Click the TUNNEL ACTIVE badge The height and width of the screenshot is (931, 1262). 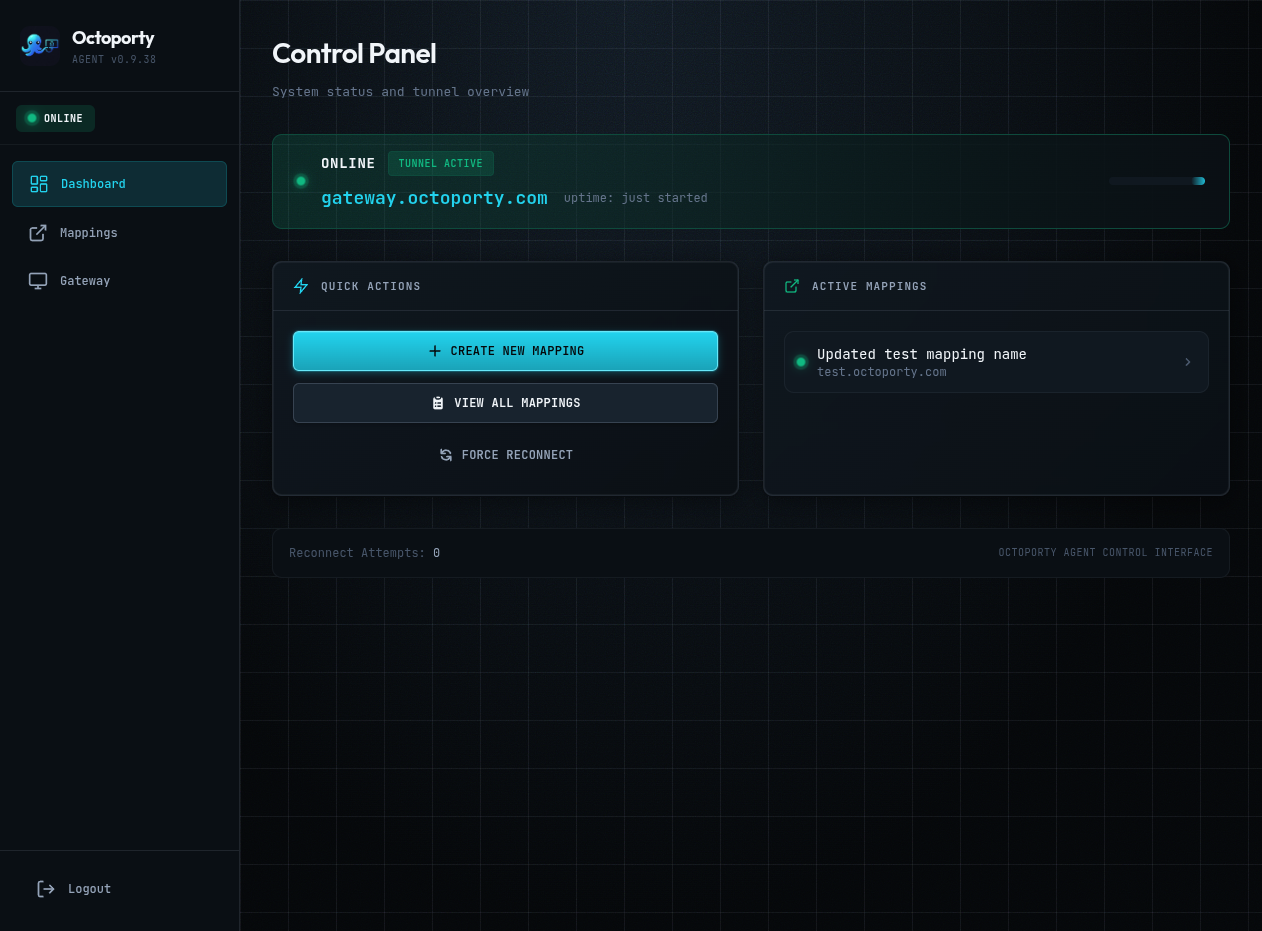click(440, 164)
